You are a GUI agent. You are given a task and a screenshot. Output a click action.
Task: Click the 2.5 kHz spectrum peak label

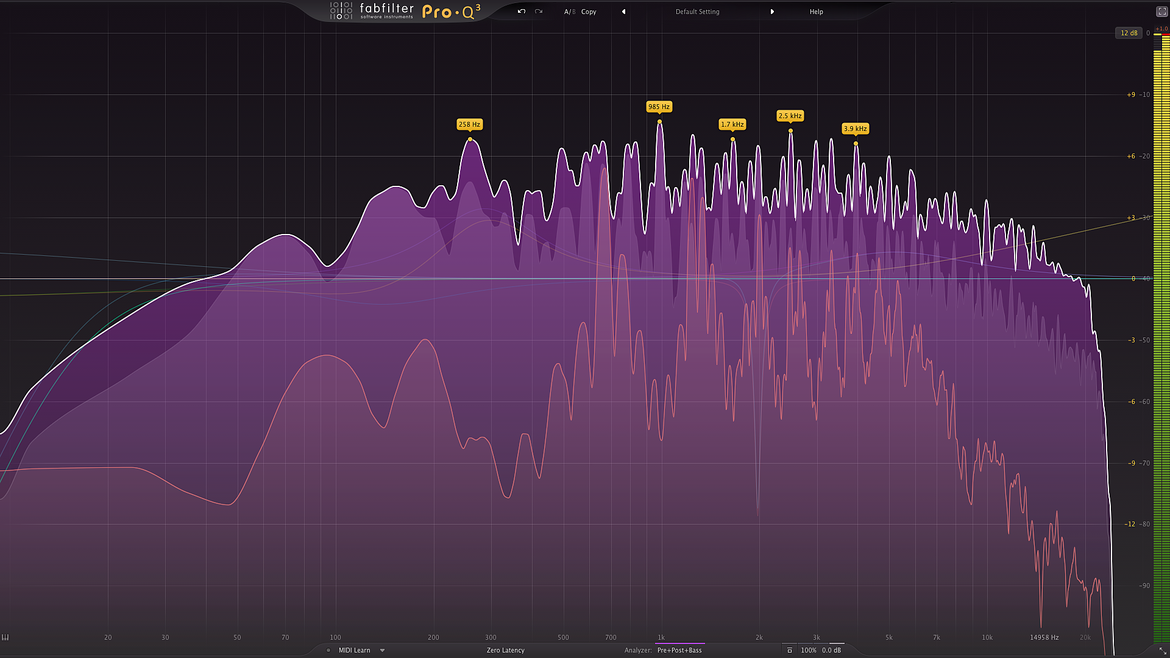point(789,116)
